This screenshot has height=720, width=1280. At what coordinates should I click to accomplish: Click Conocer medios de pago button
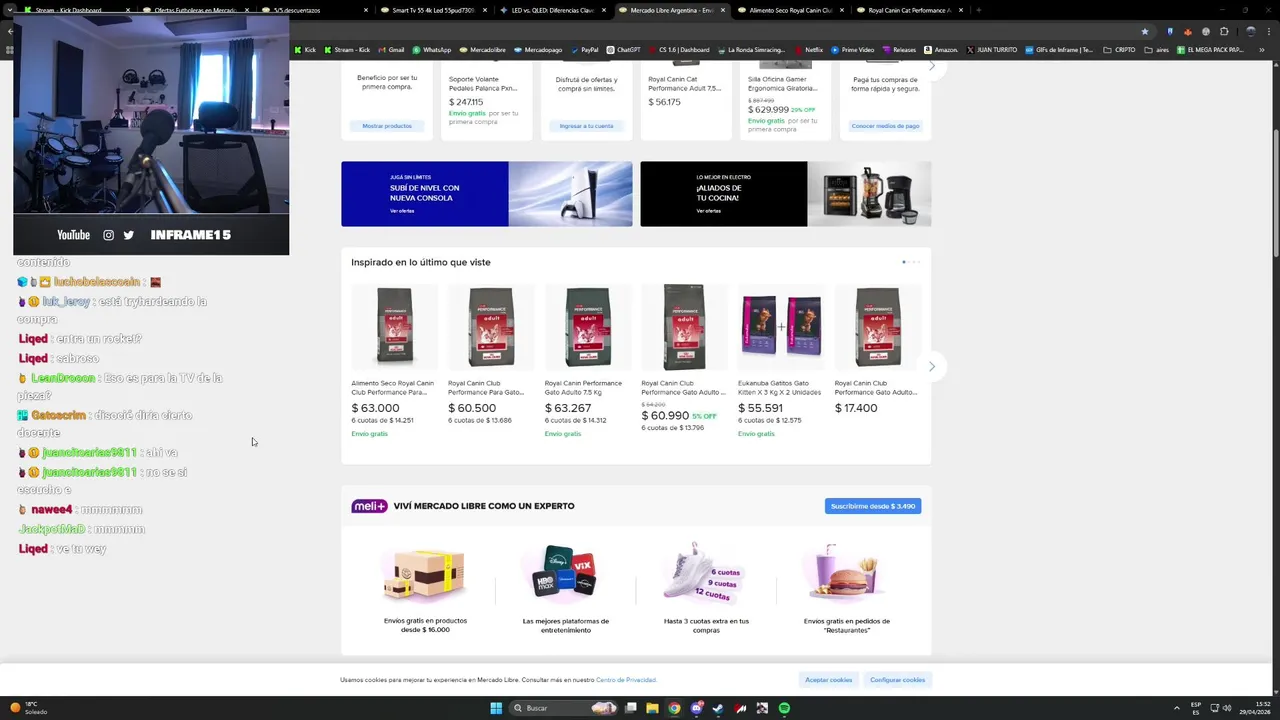coord(885,126)
